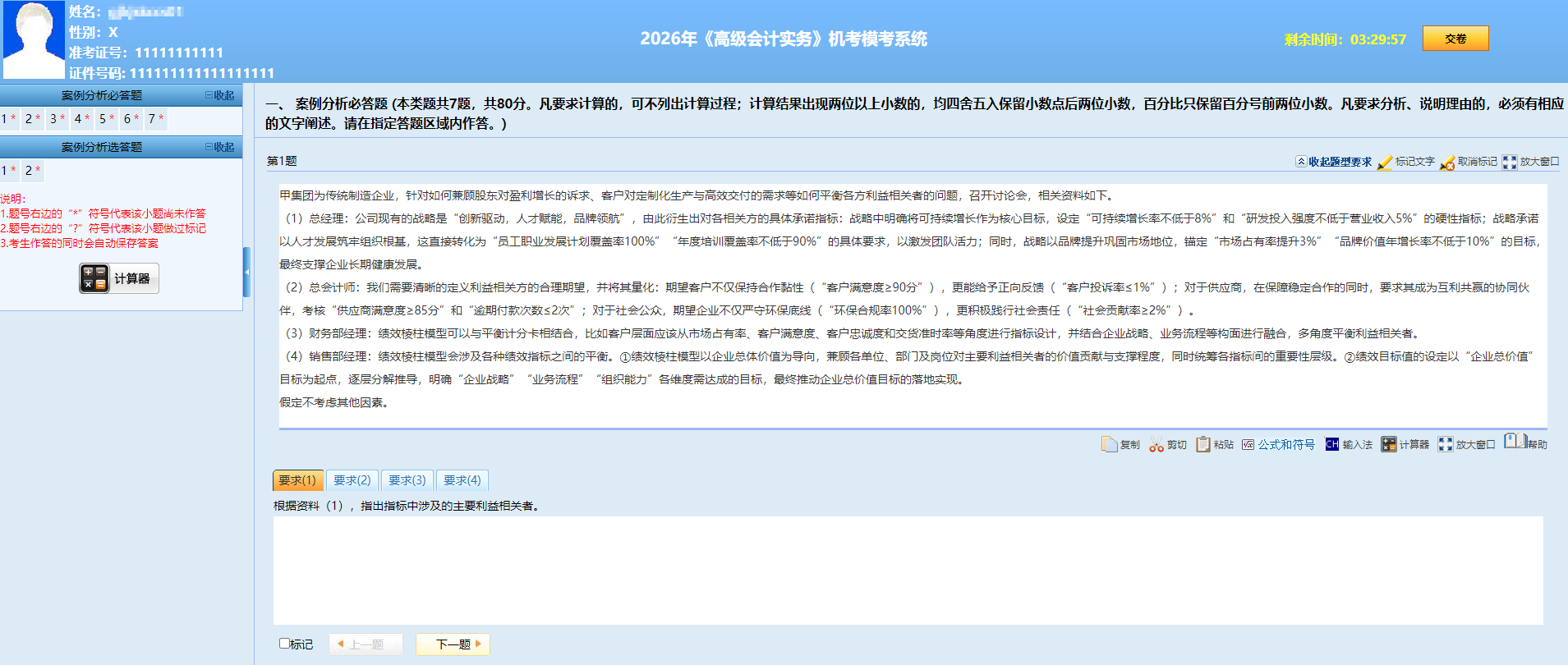Switch to the 要求(2) tab
The height and width of the screenshot is (665, 1568).
352,480
